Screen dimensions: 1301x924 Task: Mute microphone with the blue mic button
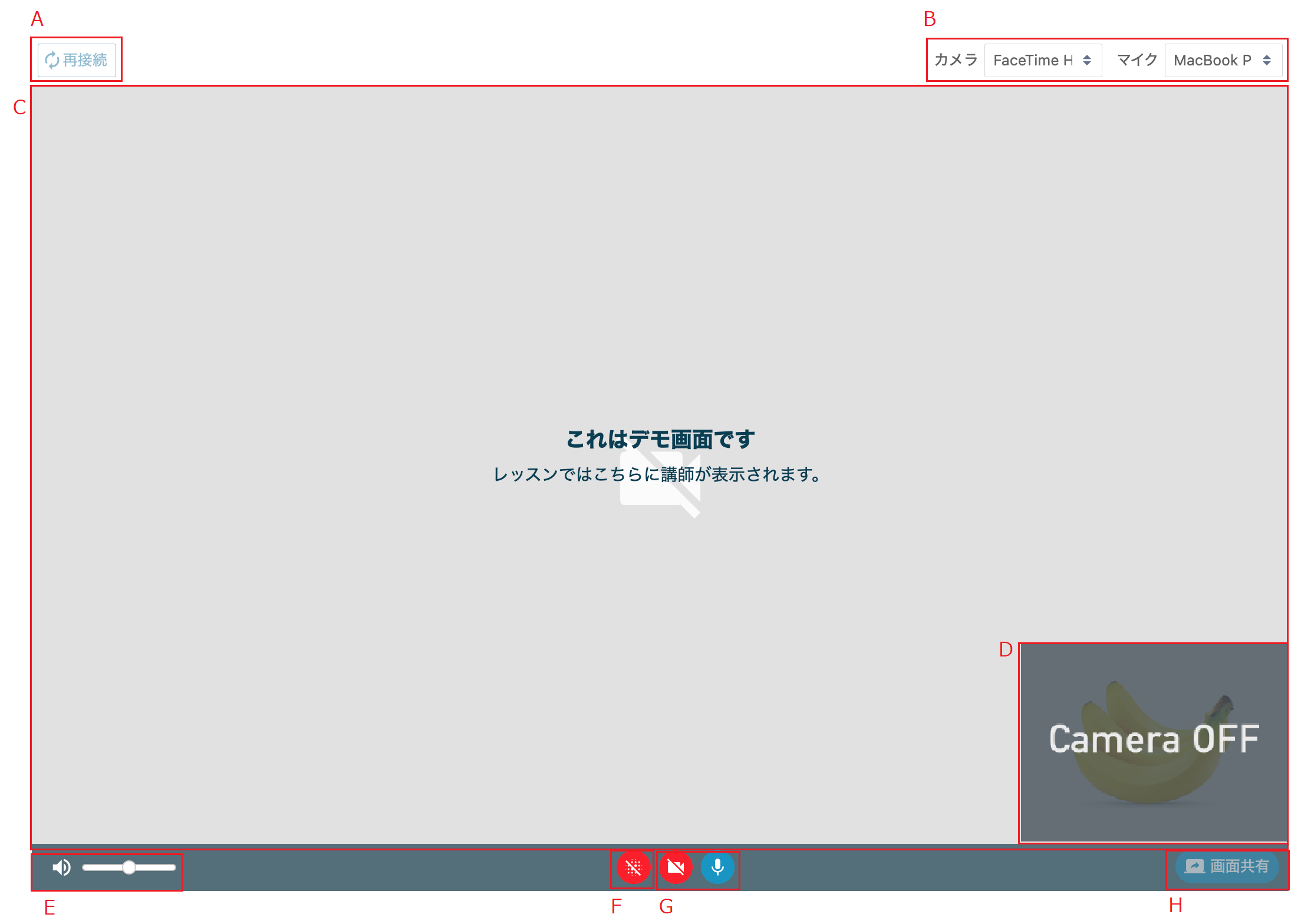pos(717,867)
